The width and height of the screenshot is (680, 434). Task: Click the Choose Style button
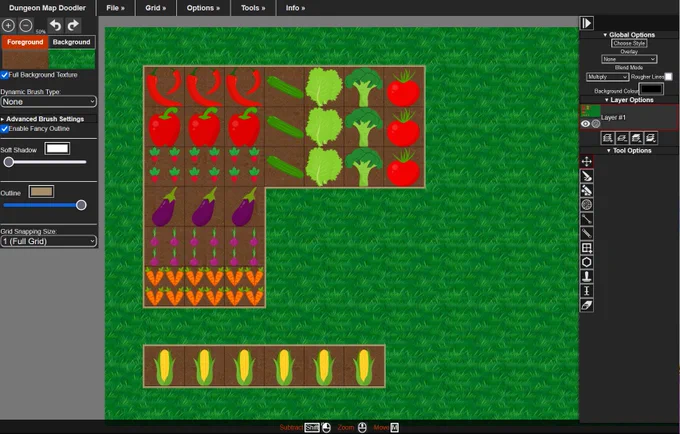pos(629,43)
